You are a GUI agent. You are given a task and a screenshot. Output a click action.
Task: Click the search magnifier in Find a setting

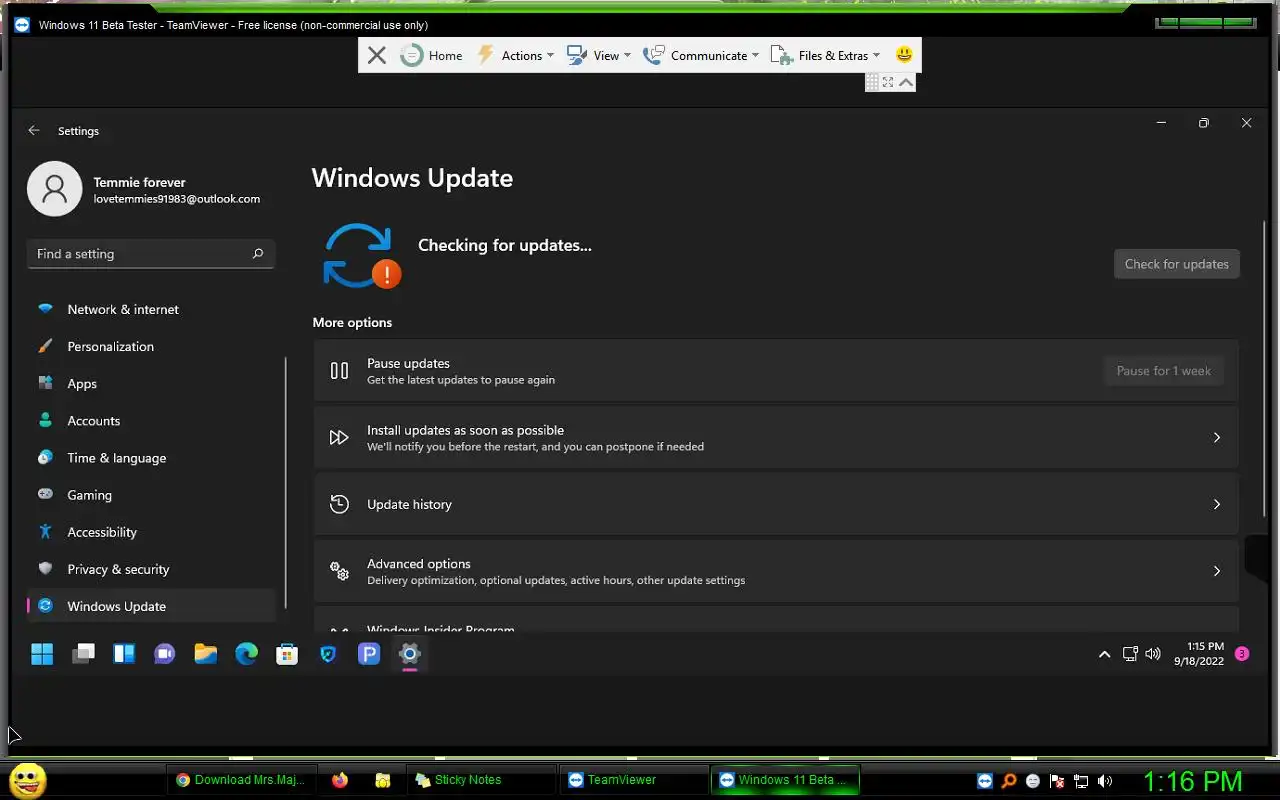[x=258, y=254]
